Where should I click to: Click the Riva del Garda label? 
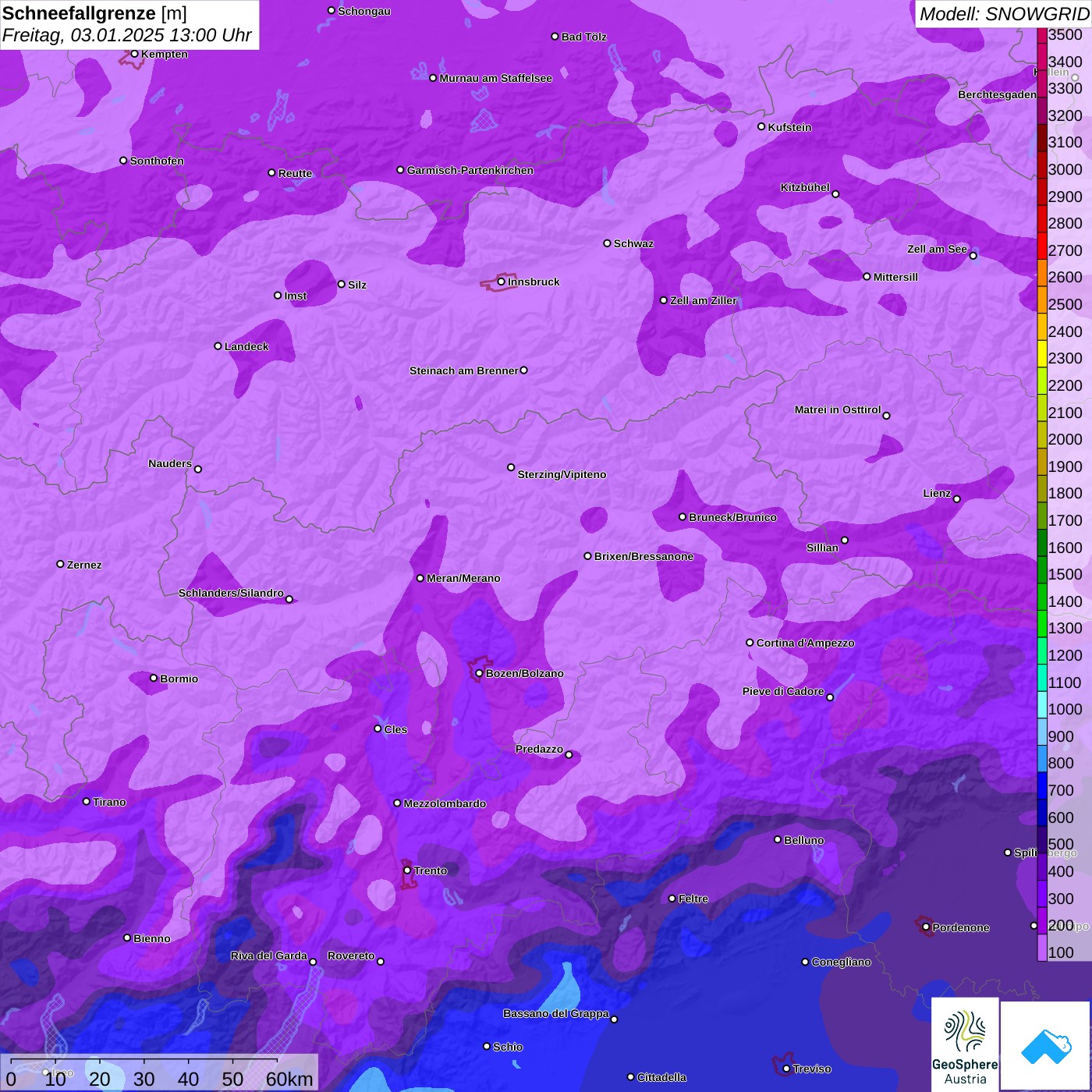click(x=269, y=955)
